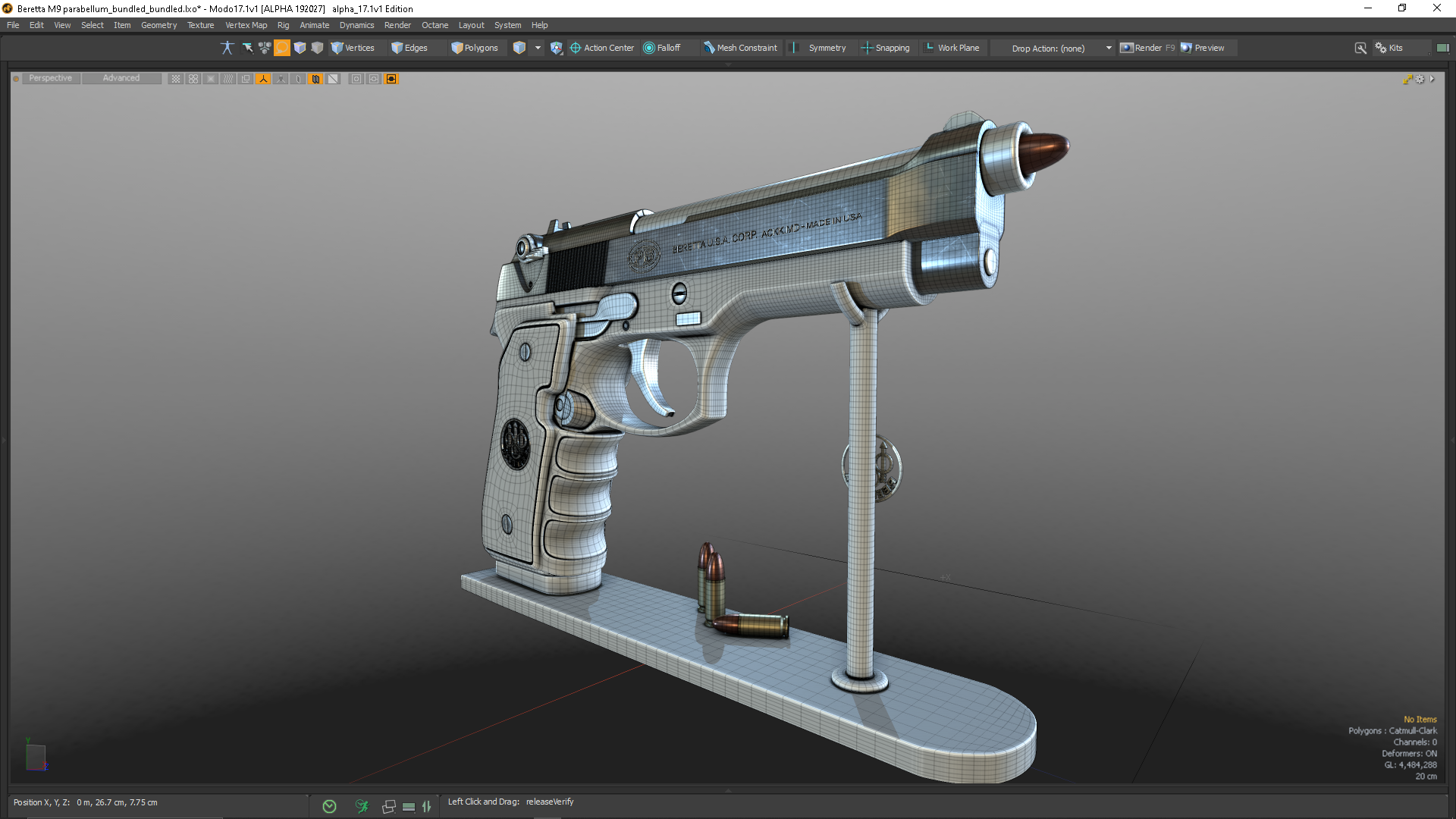
Task: Click the Render F9 button
Action: (1147, 48)
